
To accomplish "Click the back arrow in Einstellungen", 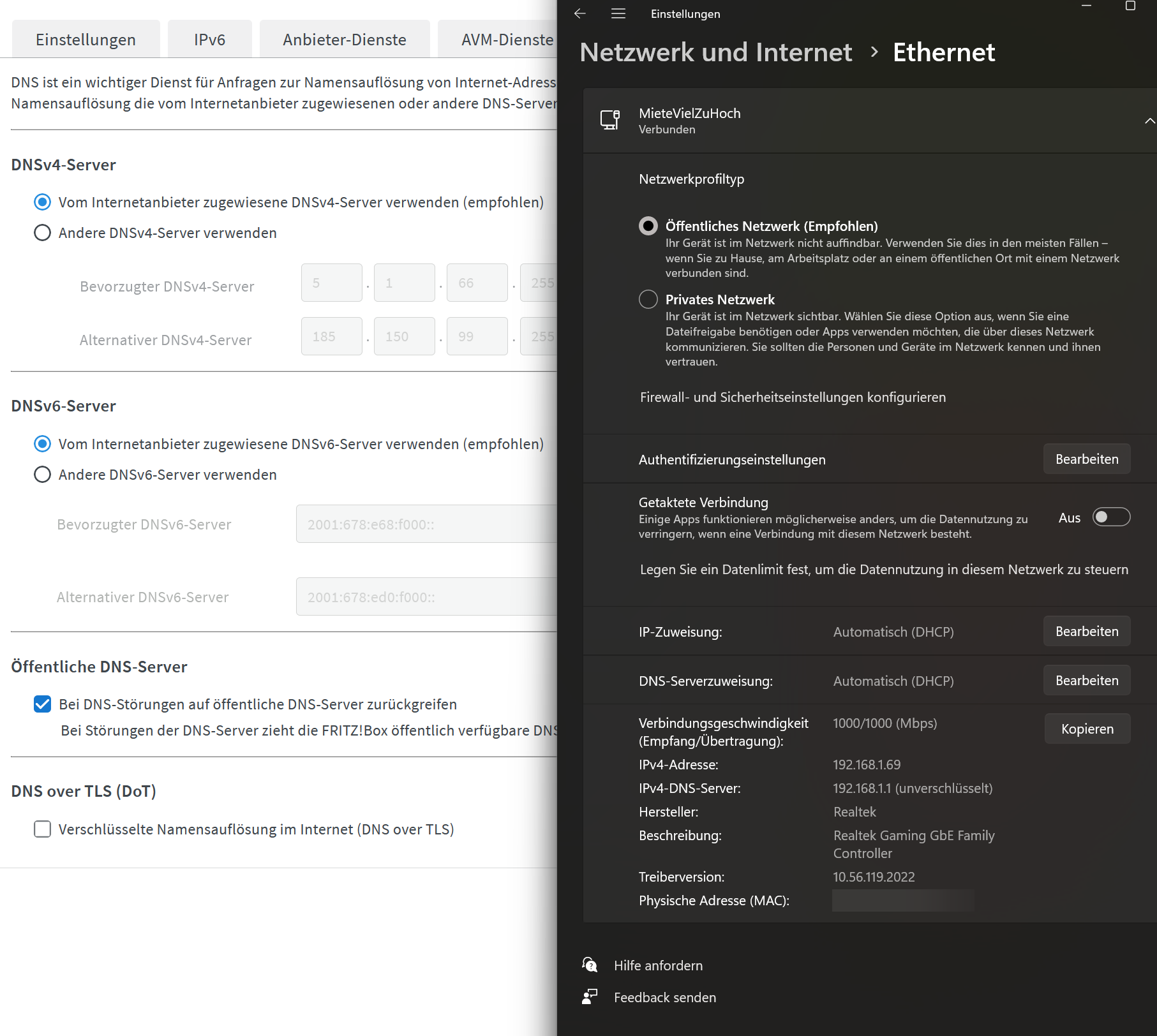I will 579,13.
